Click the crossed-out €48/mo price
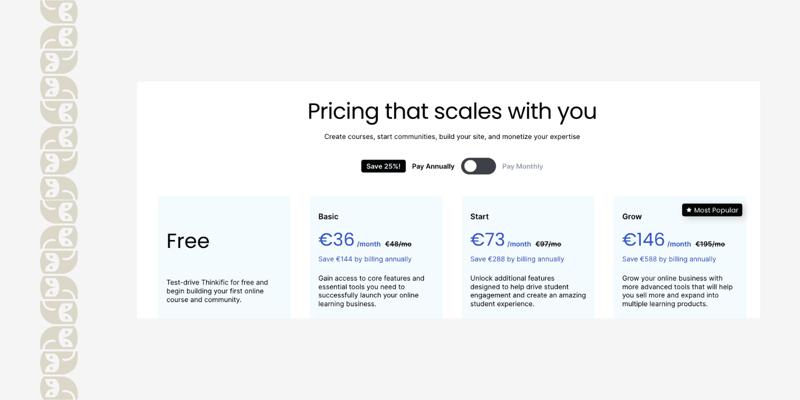This screenshot has height=400, width=800. point(398,244)
